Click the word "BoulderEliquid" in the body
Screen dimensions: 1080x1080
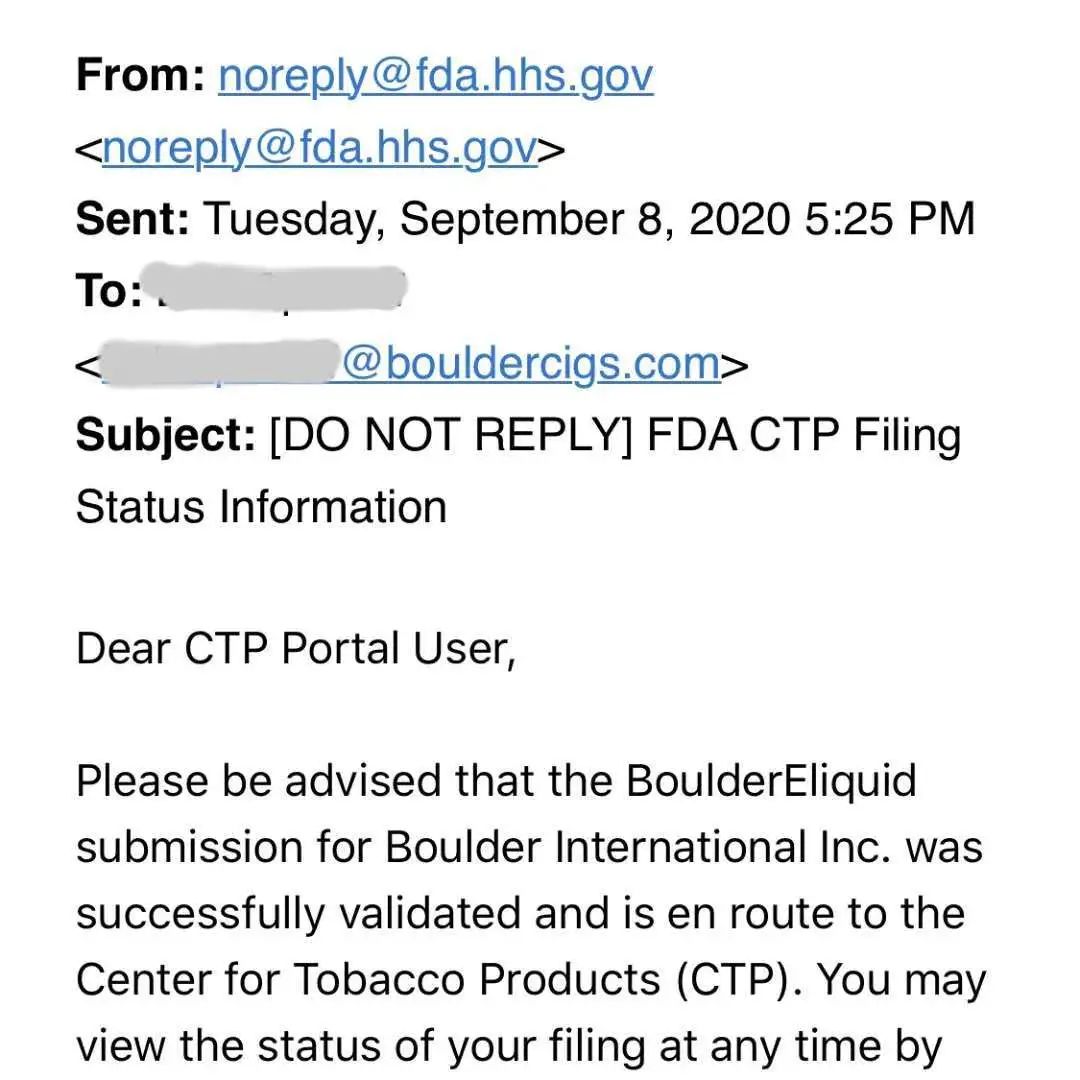pyautogui.click(x=770, y=781)
